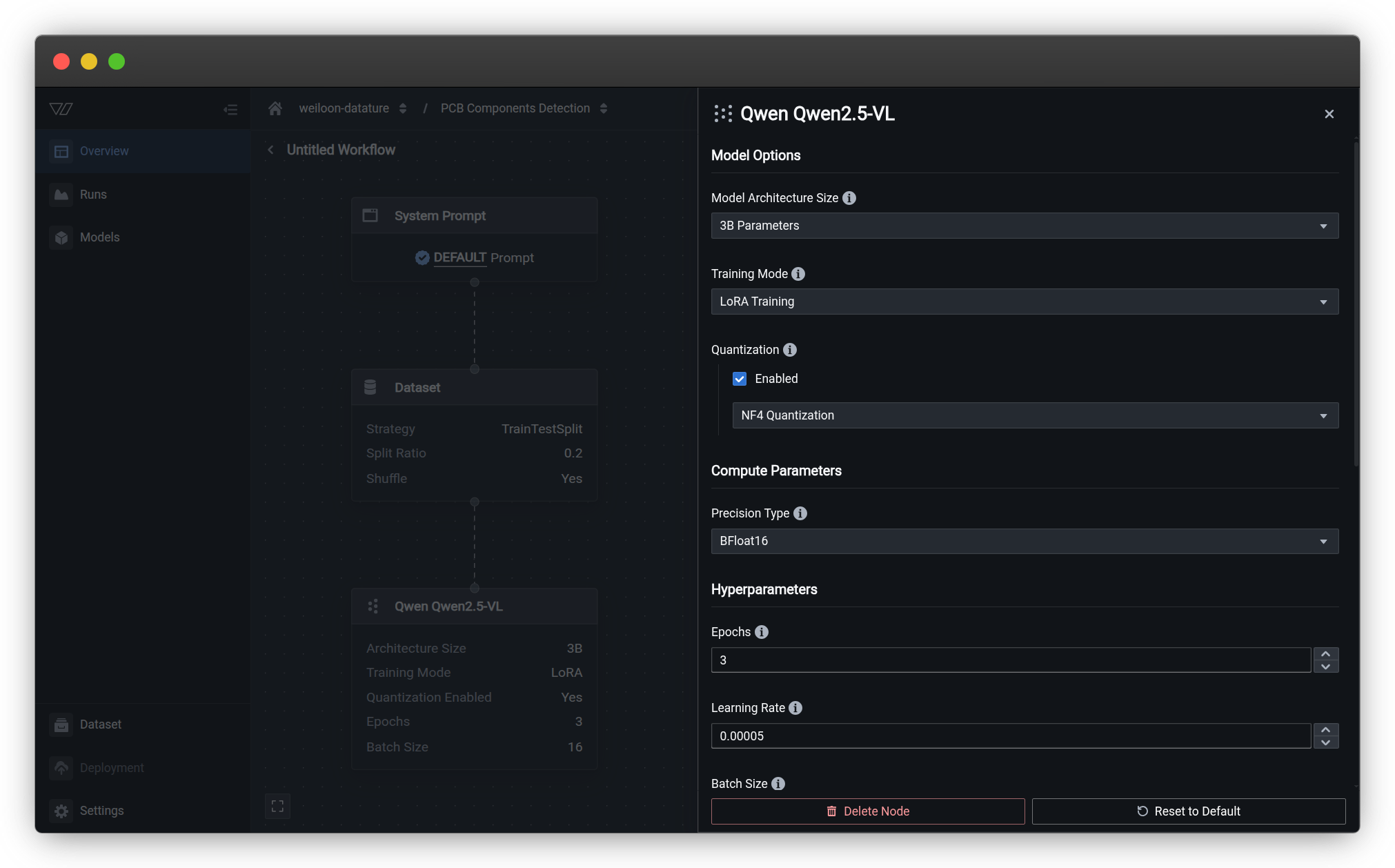Expand the NF4 Quantization dropdown
Viewport: 1395px width, 868px height.
click(x=1035, y=415)
